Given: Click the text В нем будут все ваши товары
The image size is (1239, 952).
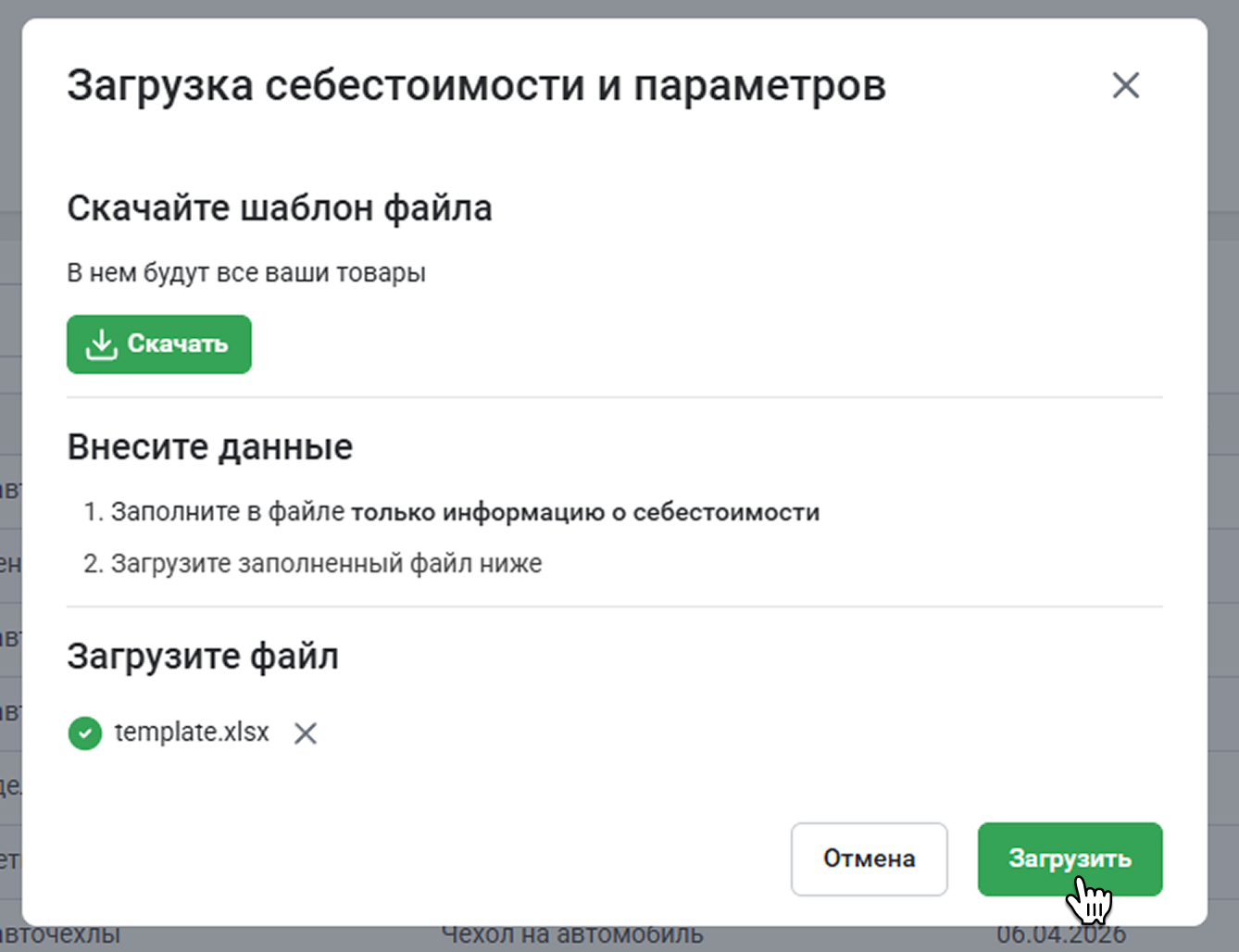Looking at the screenshot, I should coord(246,273).
